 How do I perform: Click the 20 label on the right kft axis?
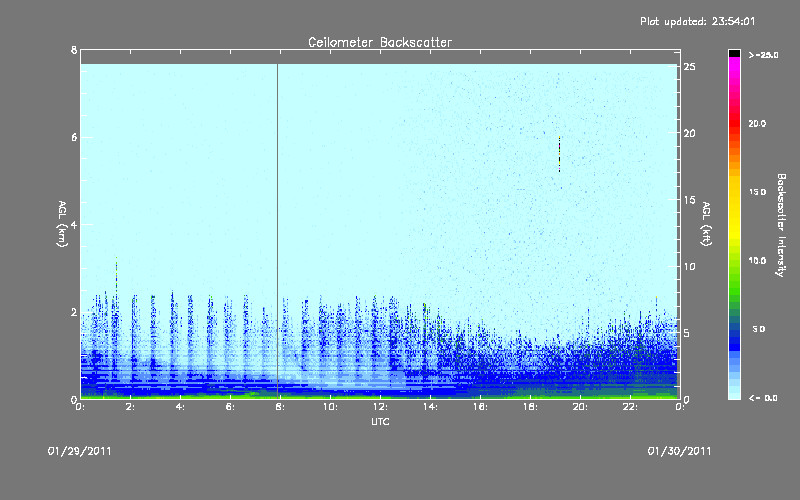[690, 133]
